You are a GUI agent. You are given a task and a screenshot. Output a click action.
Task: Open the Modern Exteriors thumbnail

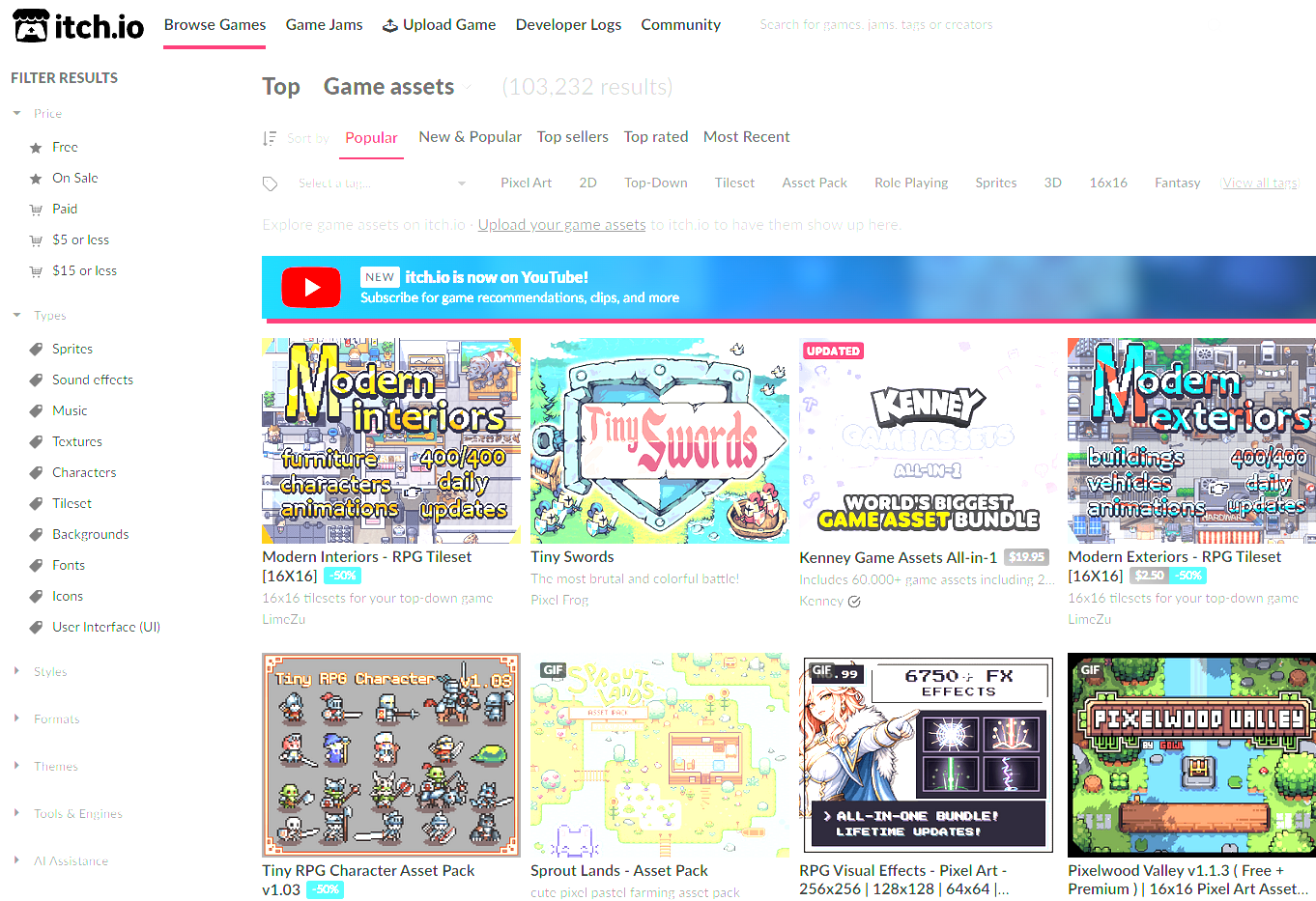(1191, 440)
